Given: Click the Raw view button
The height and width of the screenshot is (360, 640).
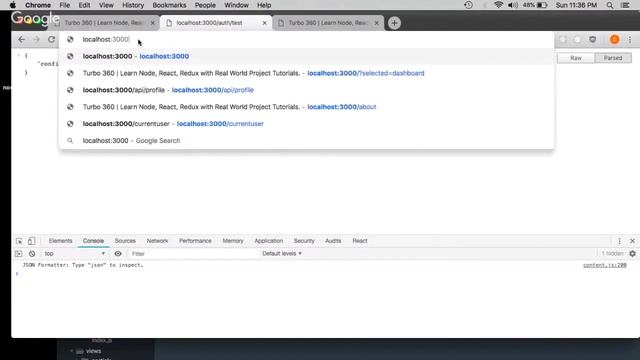Looking at the screenshot, I should click(576, 58).
